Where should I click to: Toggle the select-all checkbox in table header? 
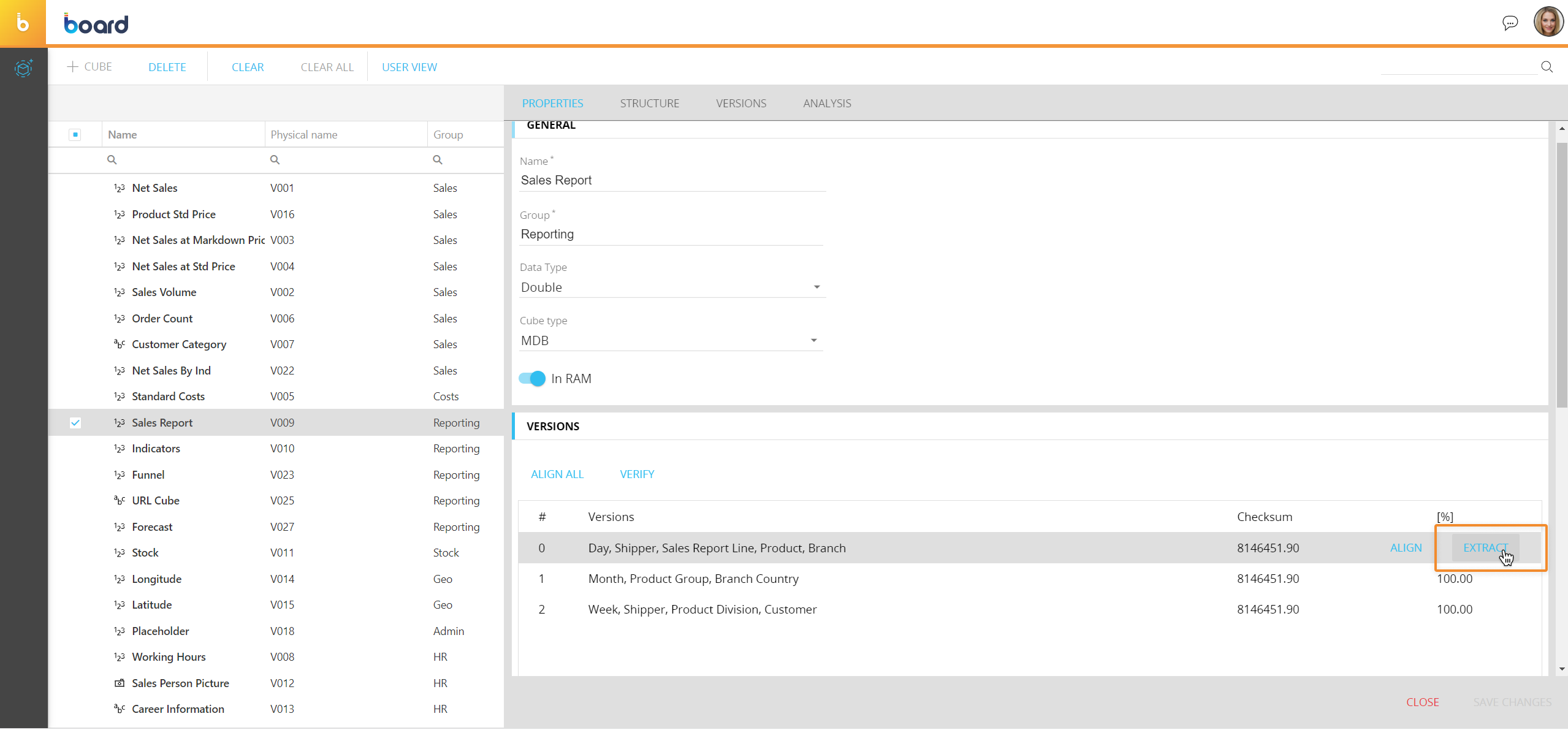(75, 135)
